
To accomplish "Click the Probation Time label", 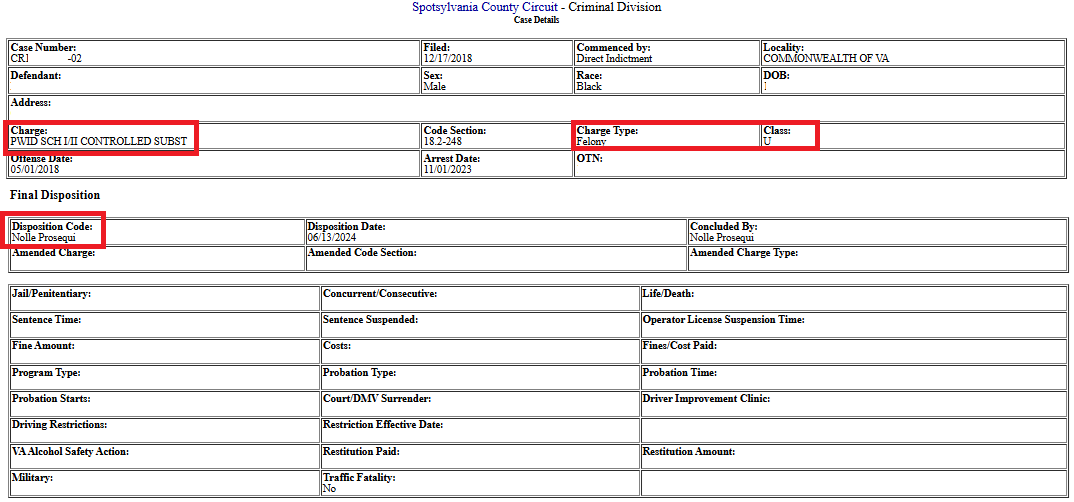I will [x=680, y=373].
